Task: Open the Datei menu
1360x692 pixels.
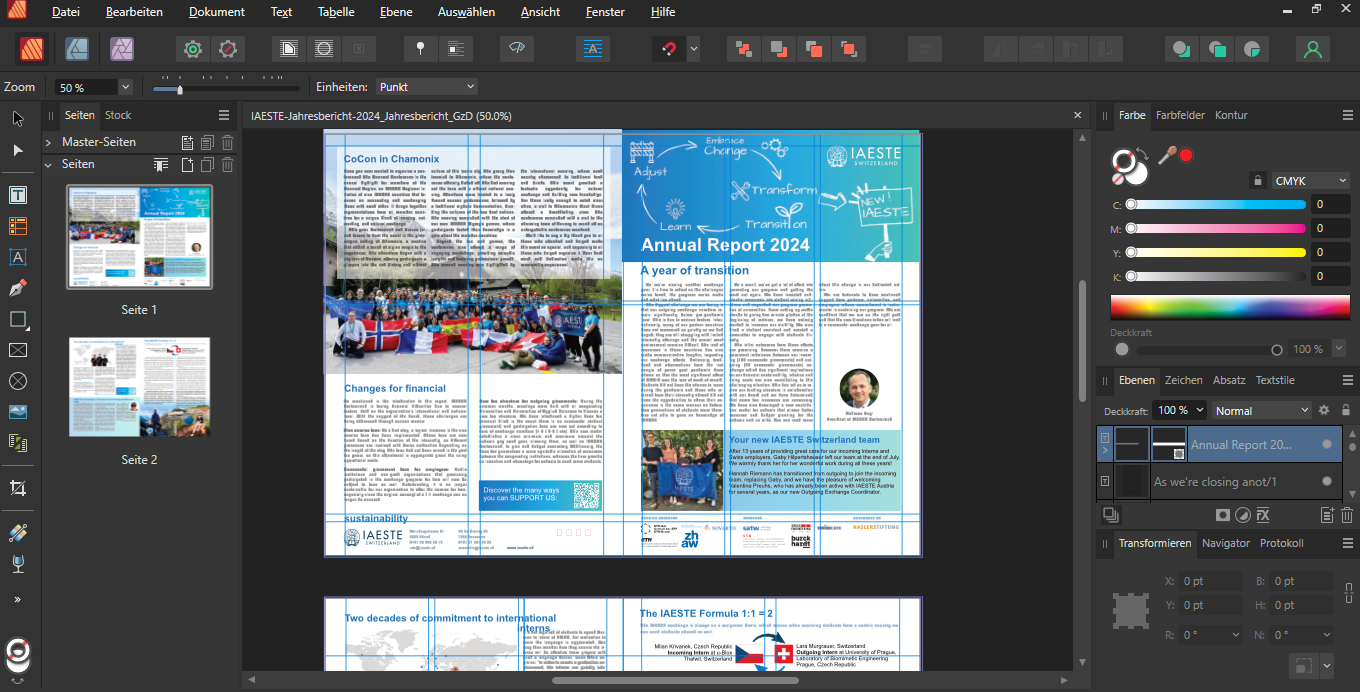Action: point(66,12)
